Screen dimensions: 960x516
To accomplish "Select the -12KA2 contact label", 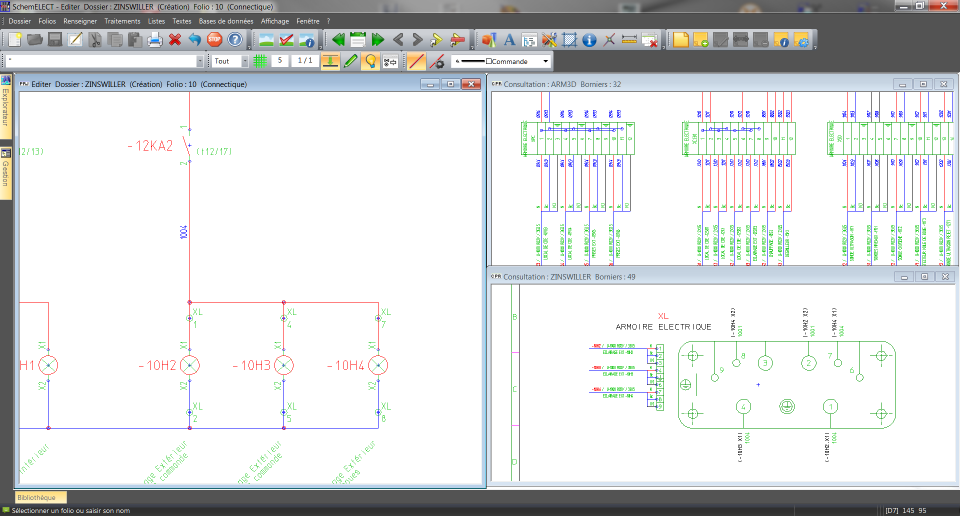I will click(x=150, y=146).
